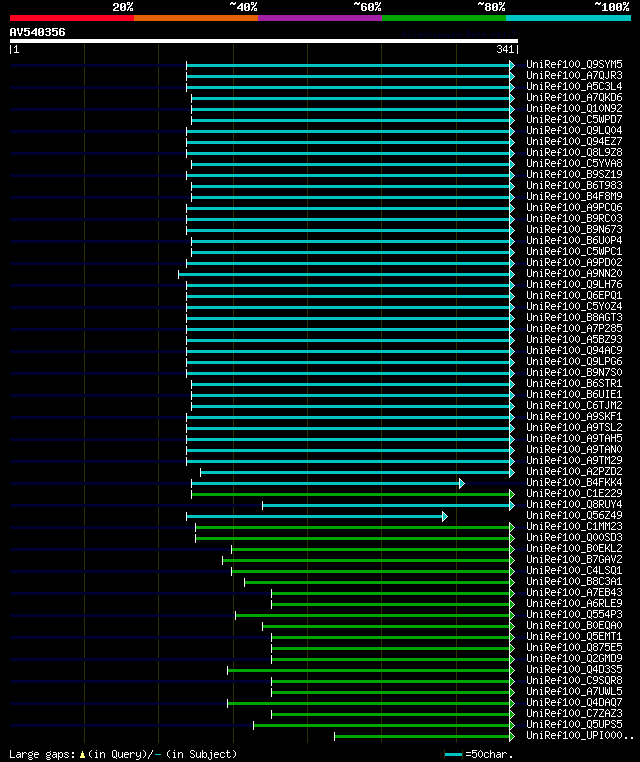Viewport: 640px width, 762px height.
Task: Open the UniRef100_A5C3L4 entry
Action: pyautogui.click(x=574, y=87)
